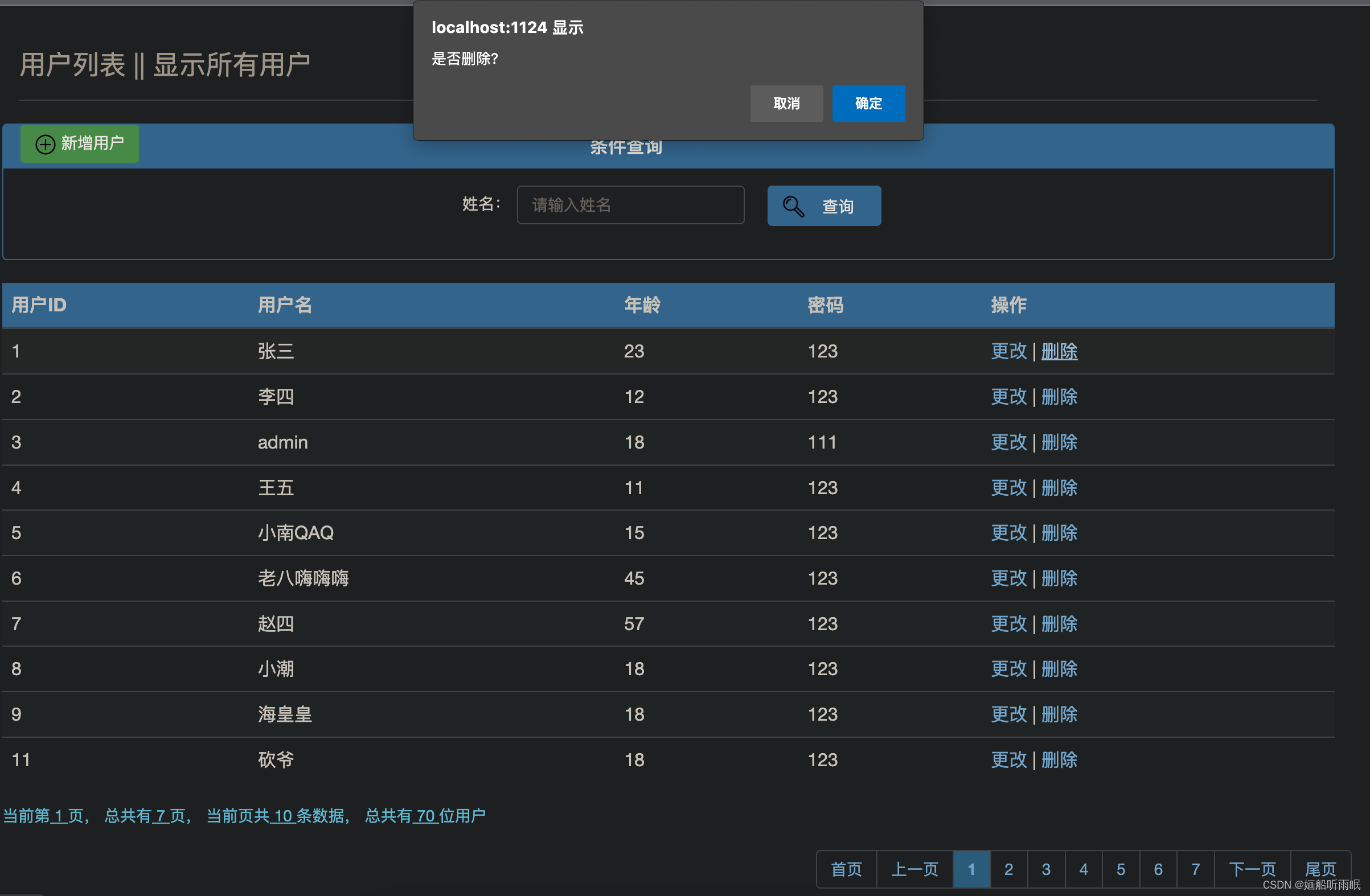Click 删除 link for user 海皇皇
This screenshot has height=896, width=1370.
[1059, 714]
